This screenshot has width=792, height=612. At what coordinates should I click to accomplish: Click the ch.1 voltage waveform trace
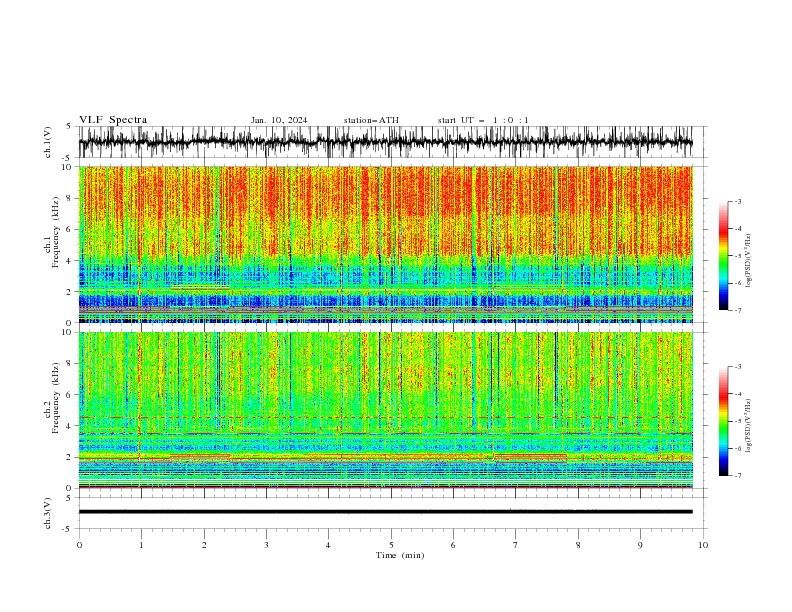(385, 142)
